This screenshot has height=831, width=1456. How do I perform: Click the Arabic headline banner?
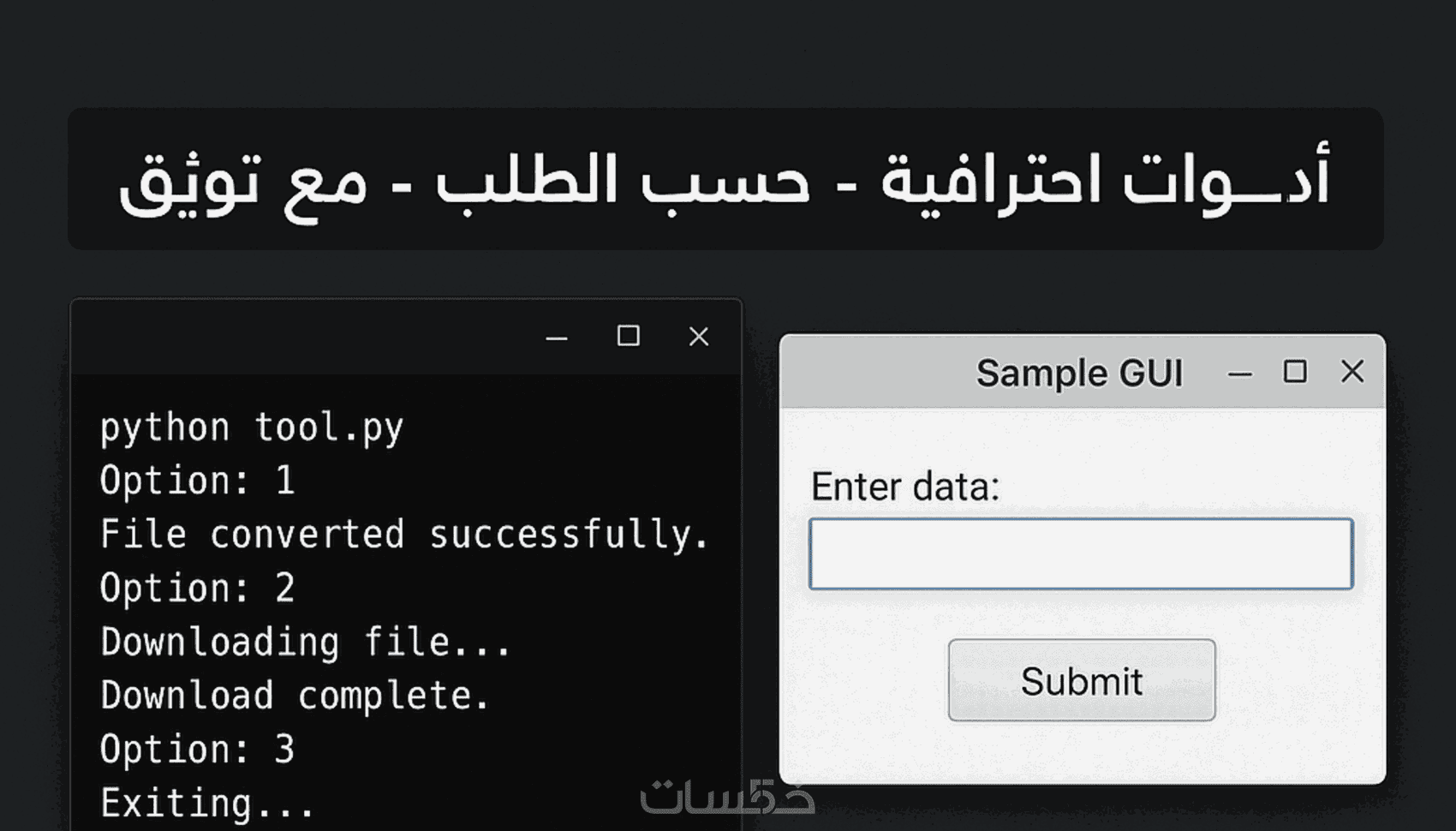pyautogui.click(x=725, y=179)
